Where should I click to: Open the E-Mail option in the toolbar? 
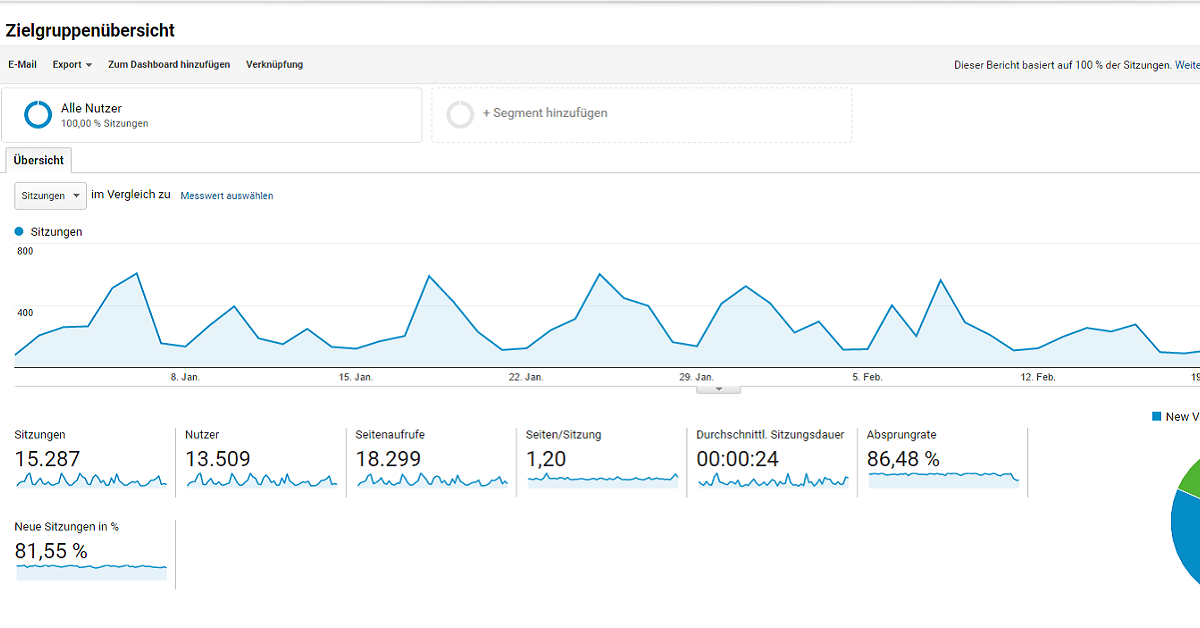22,64
